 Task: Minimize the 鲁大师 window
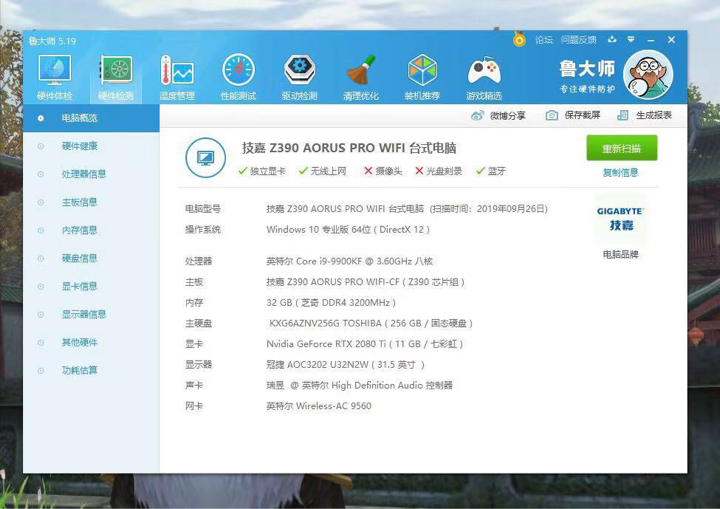tap(651, 40)
